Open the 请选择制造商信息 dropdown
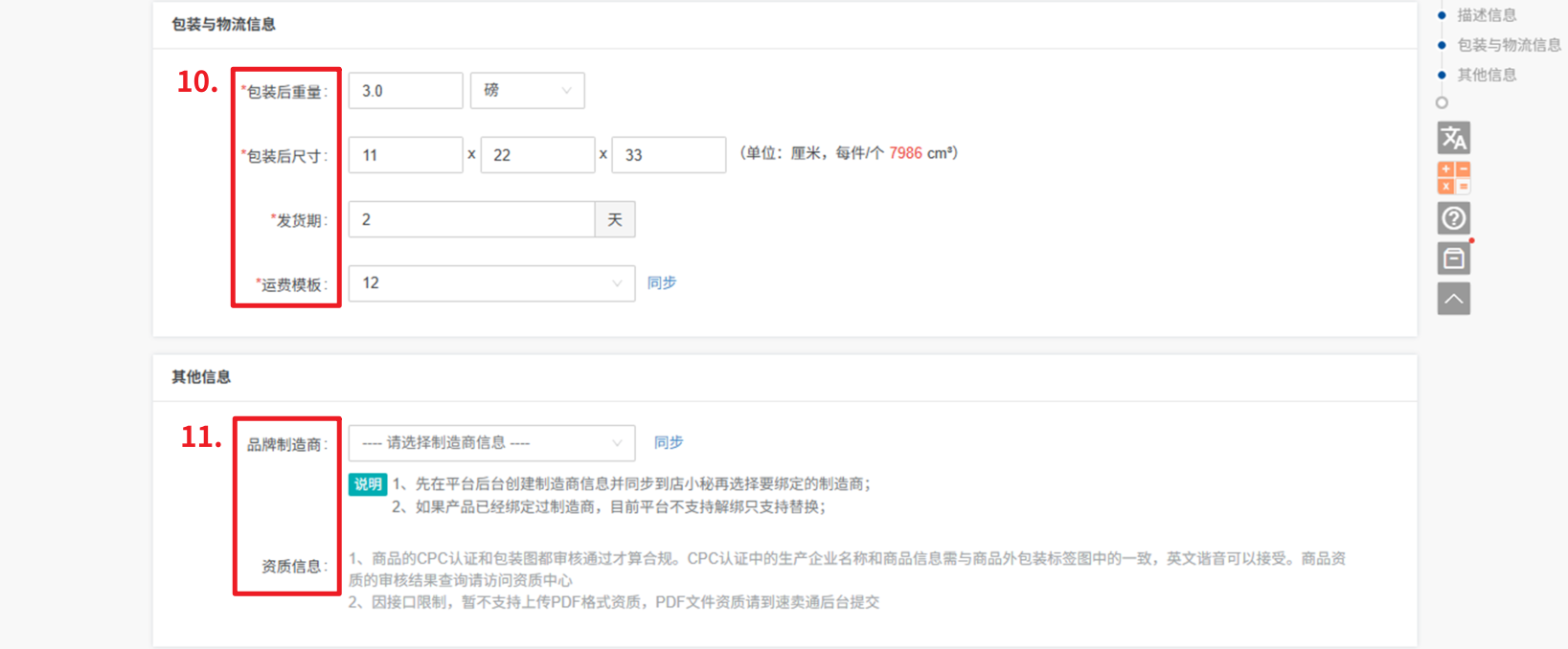Viewport: 1568px width, 649px height. [491, 443]
